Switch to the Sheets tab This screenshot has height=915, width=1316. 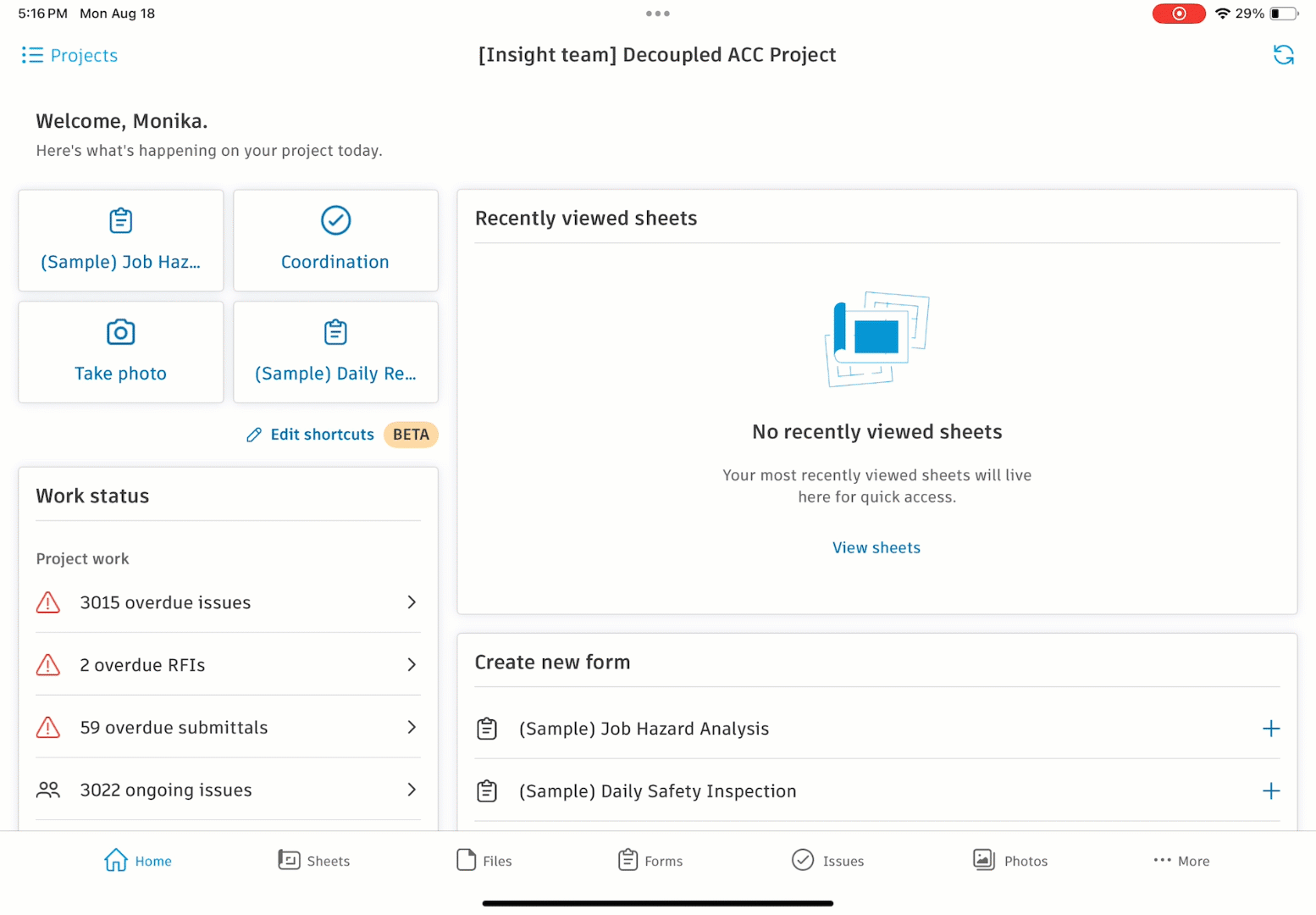314,861
